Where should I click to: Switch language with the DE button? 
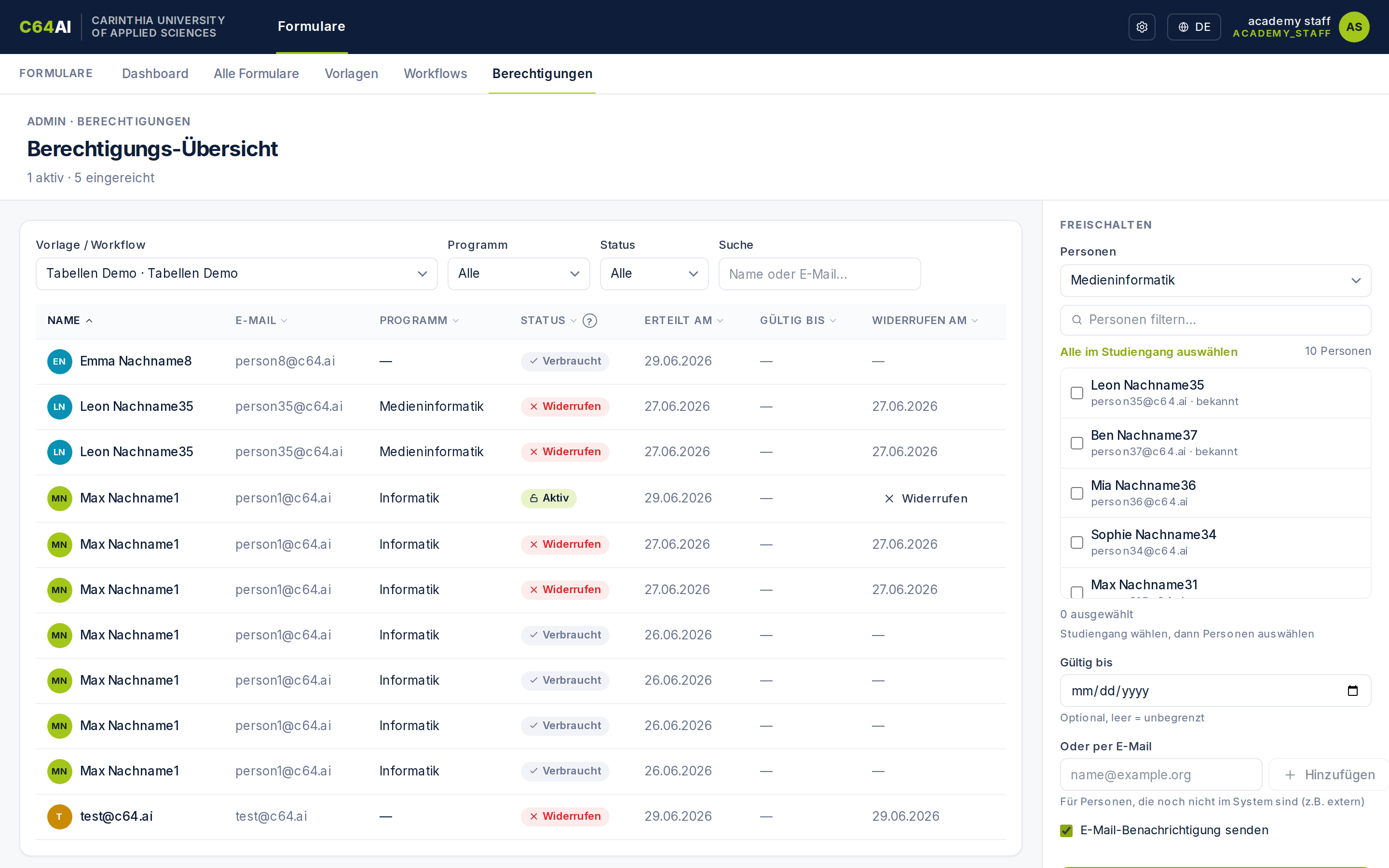[1193, 27]
